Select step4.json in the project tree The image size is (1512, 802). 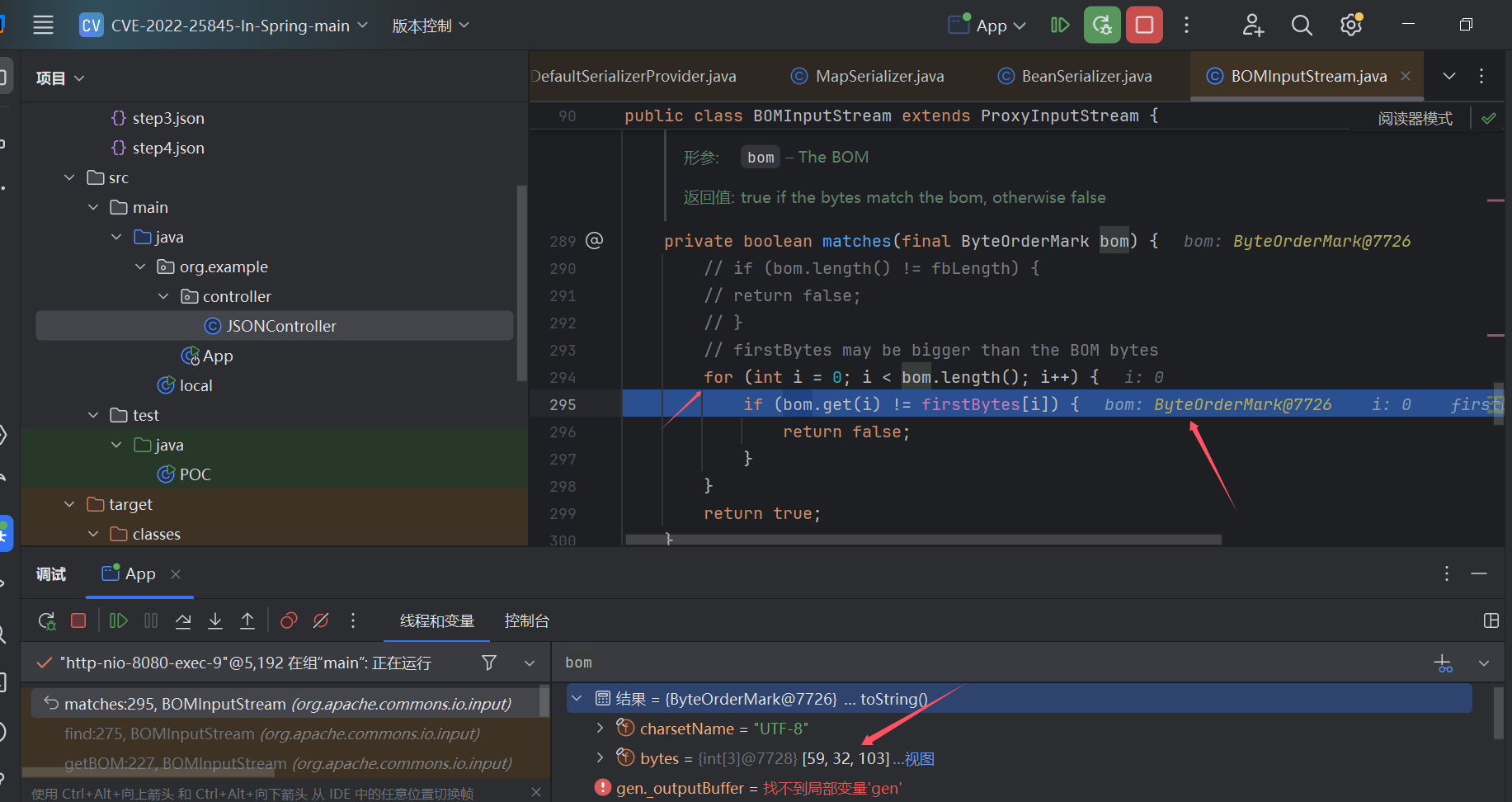tap(168, 148)
